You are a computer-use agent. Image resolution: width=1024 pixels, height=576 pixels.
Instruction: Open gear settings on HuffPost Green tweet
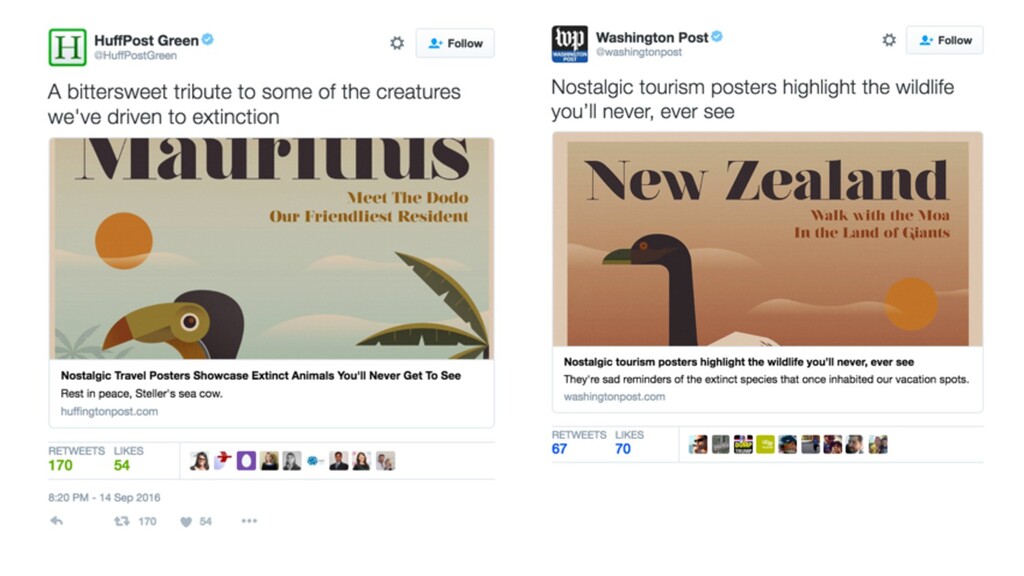[397, 43]
